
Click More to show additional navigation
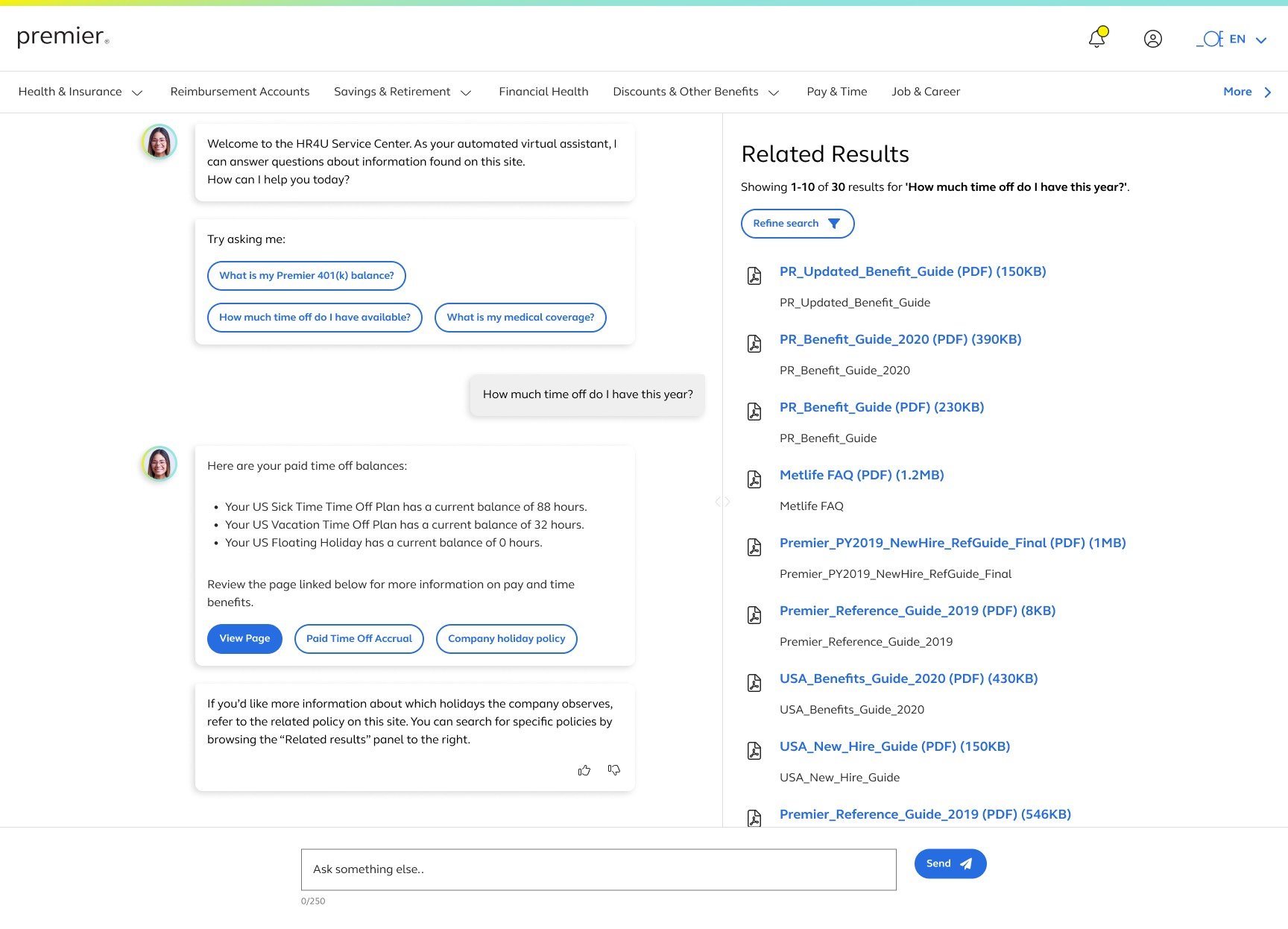[x=1247, y=92]
